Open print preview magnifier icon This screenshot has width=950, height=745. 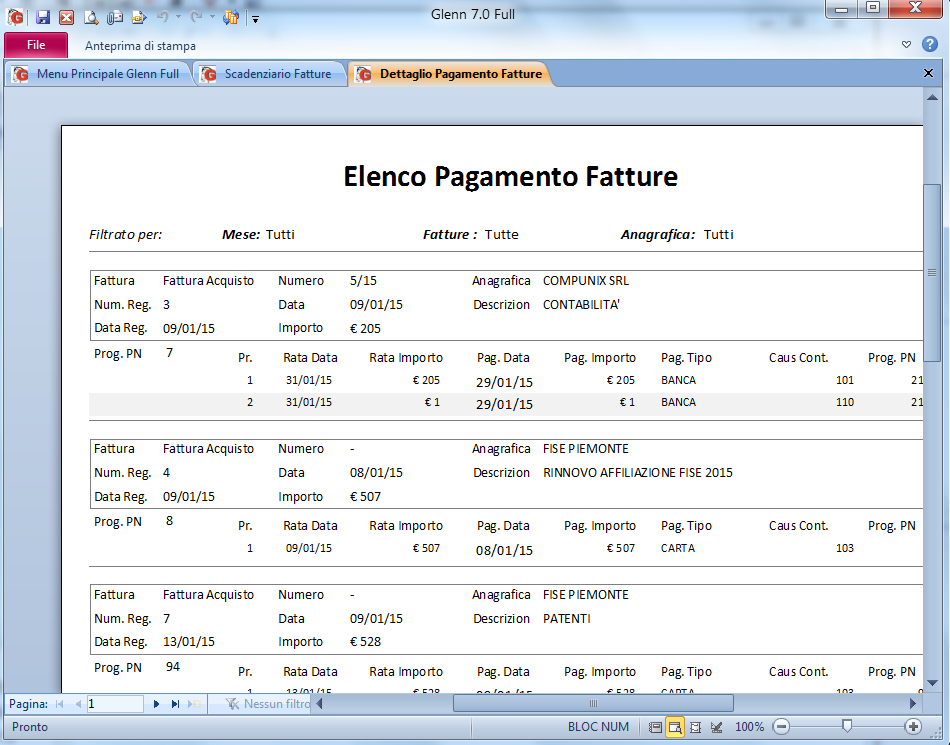click(91, 17)
